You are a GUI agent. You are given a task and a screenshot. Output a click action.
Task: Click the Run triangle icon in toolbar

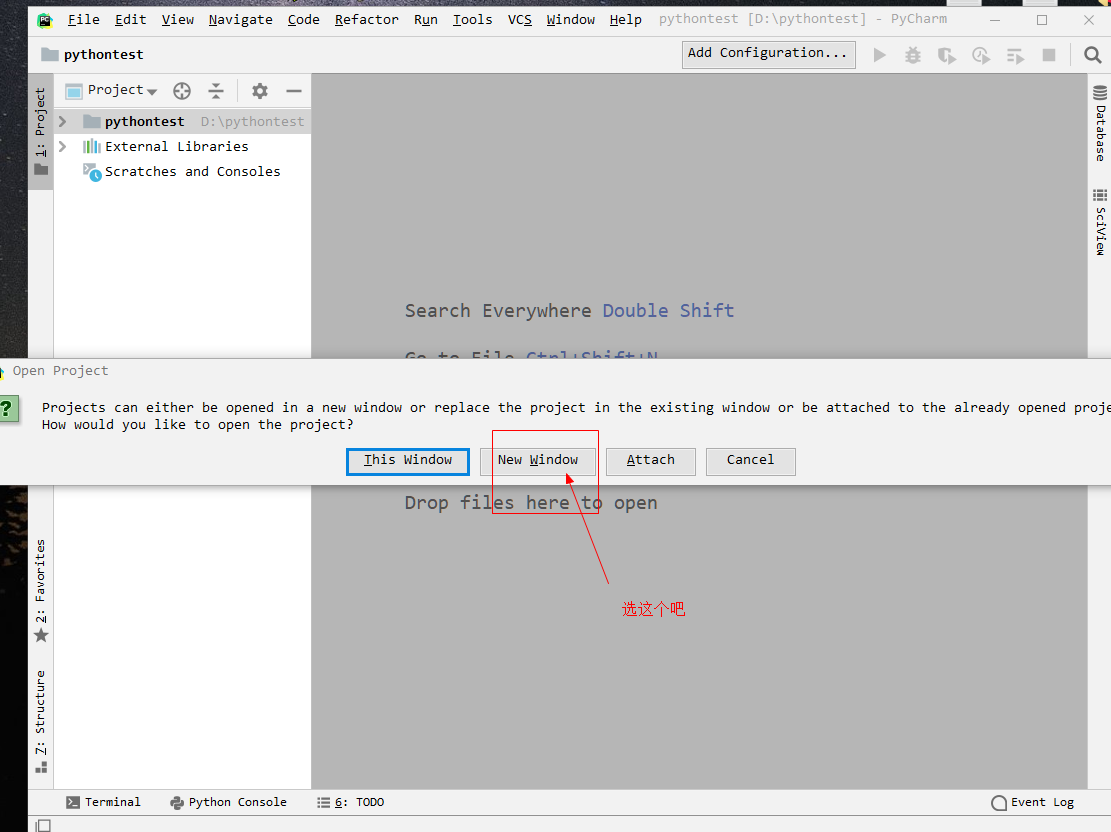click(879, 55)
